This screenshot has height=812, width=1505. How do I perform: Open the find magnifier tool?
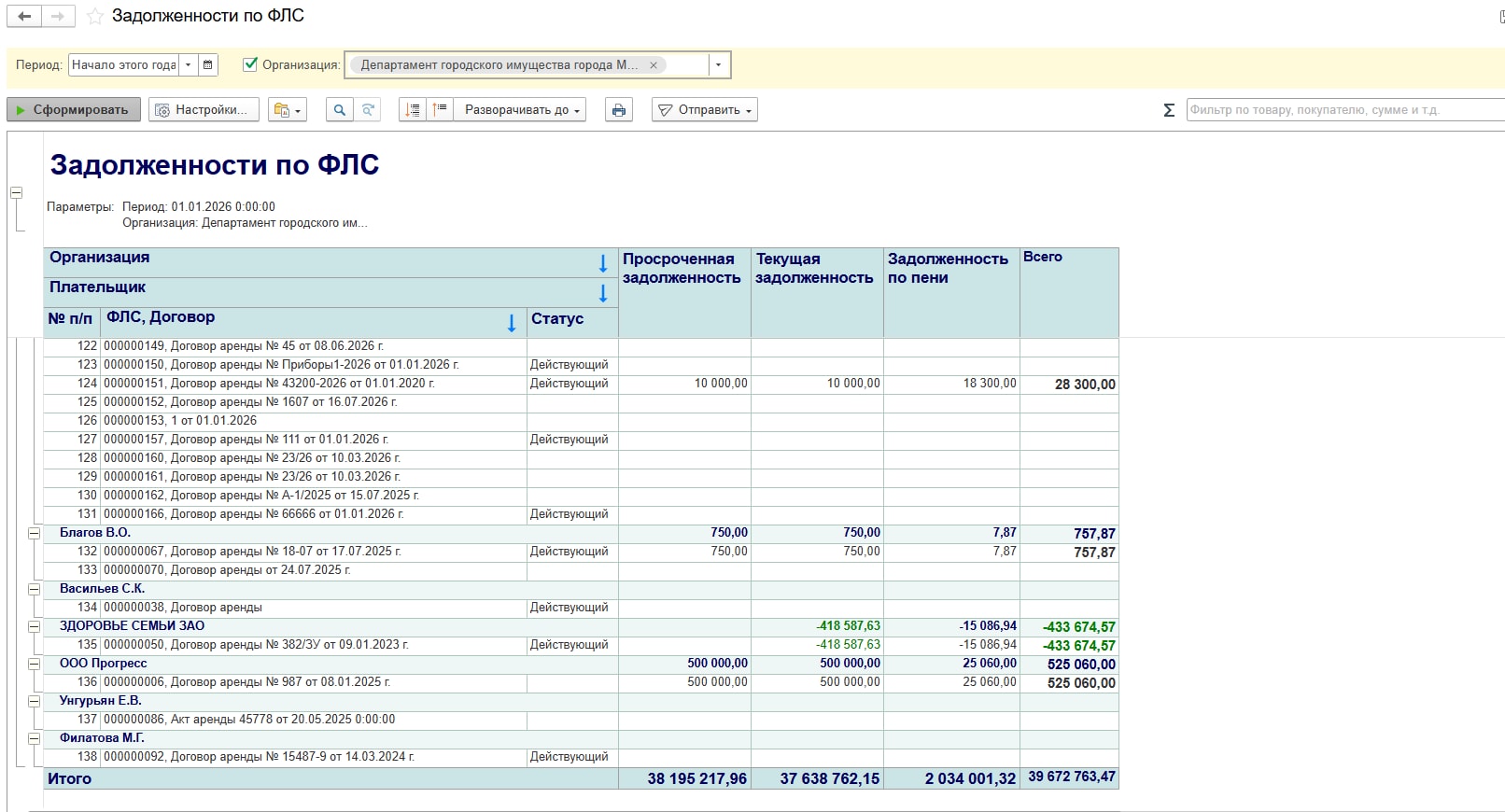(x=340, y=110)
